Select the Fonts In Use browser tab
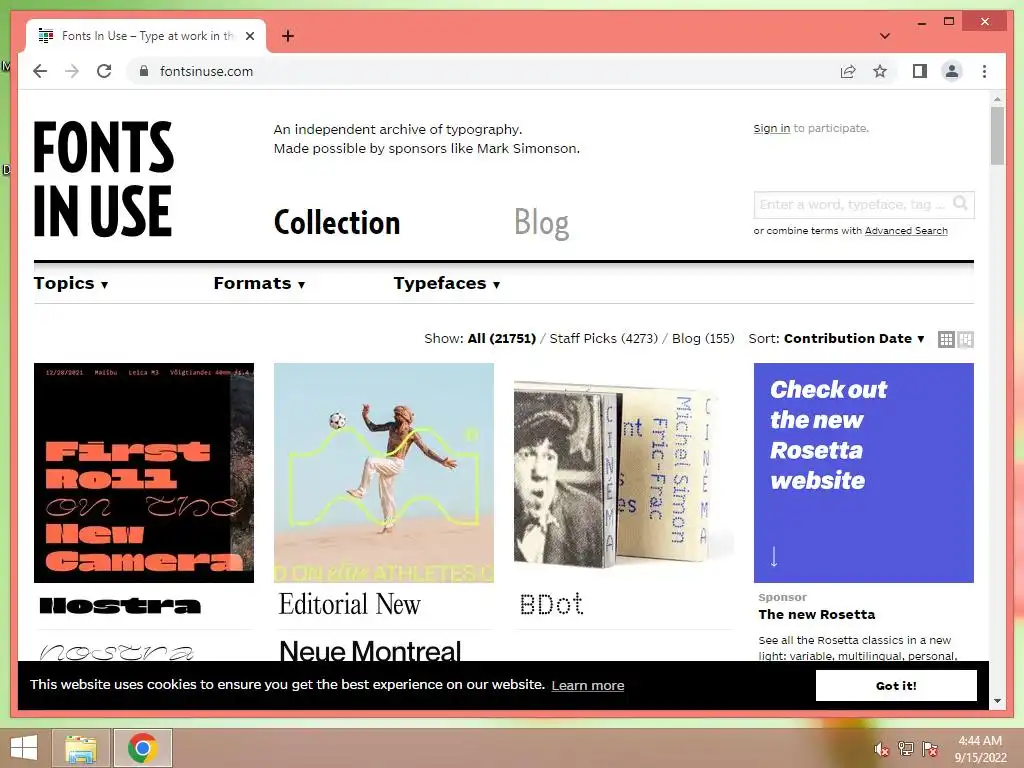This screenshot has width=1024, height=768. tap(146, 36)
